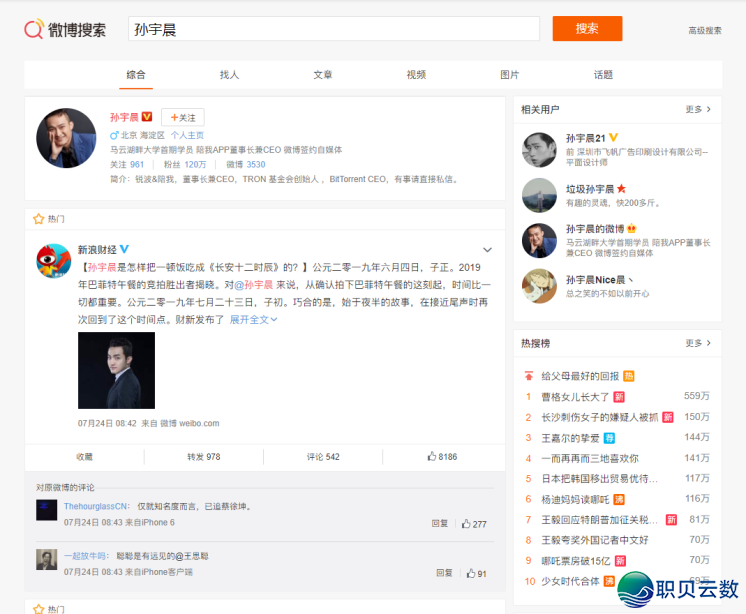
Task: Switch to the 综合 tab
Action: coord(136,75)
